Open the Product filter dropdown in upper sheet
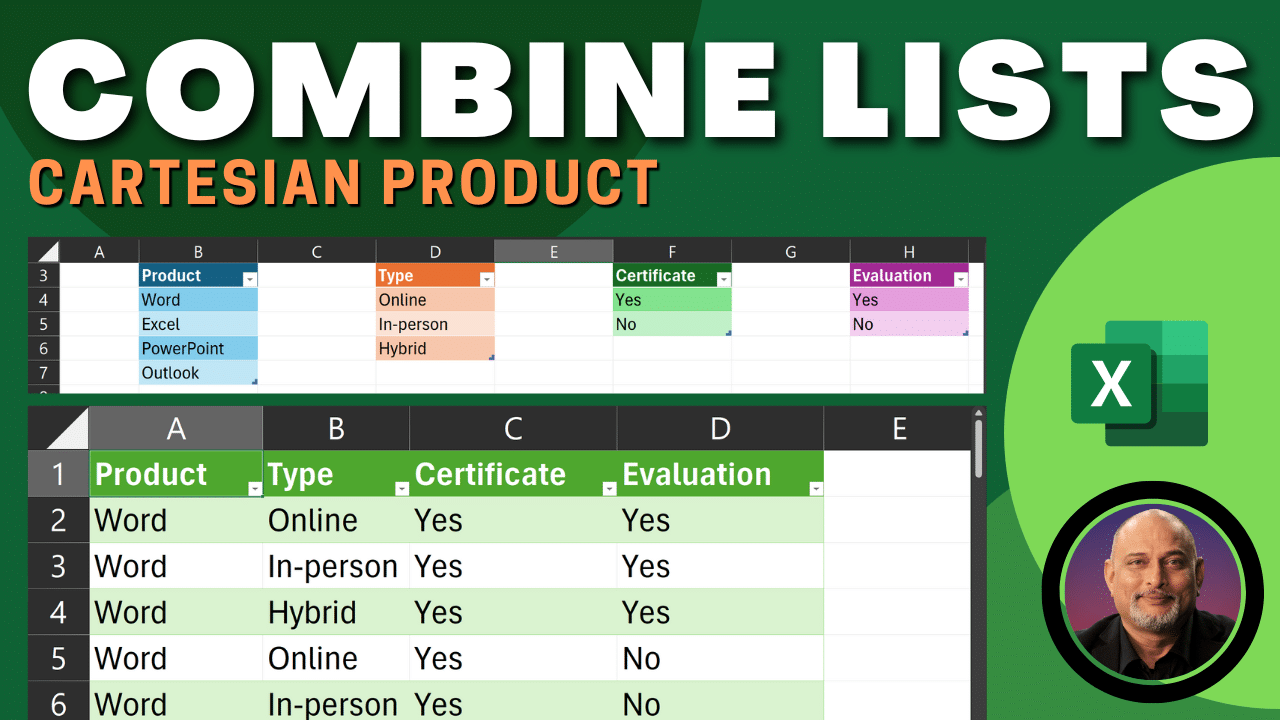 coord(250,280)
